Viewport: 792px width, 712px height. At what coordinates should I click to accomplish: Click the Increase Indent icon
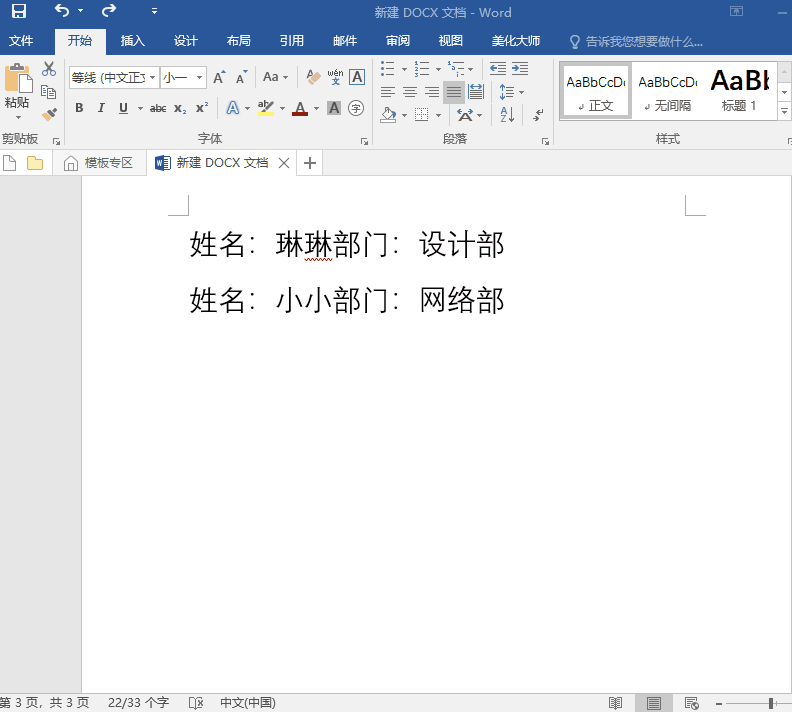coord(520,69)
